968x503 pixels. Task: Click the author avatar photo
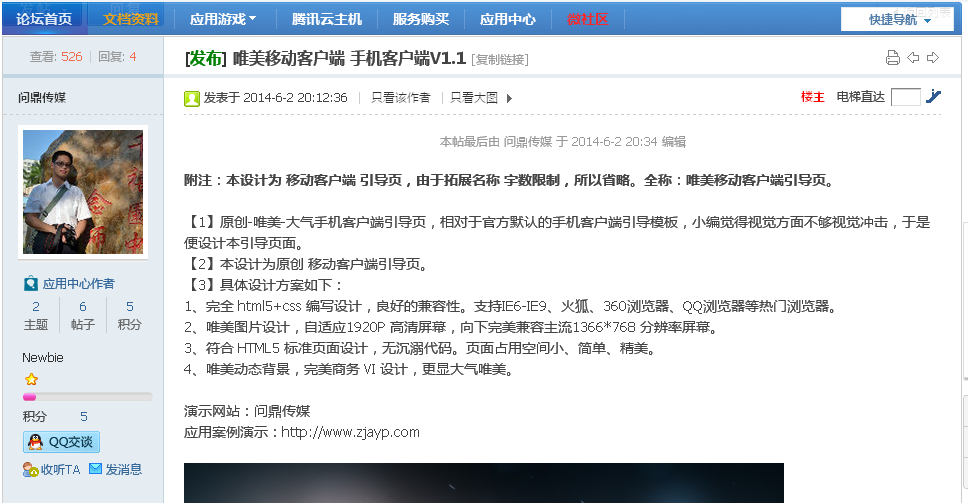83,192
